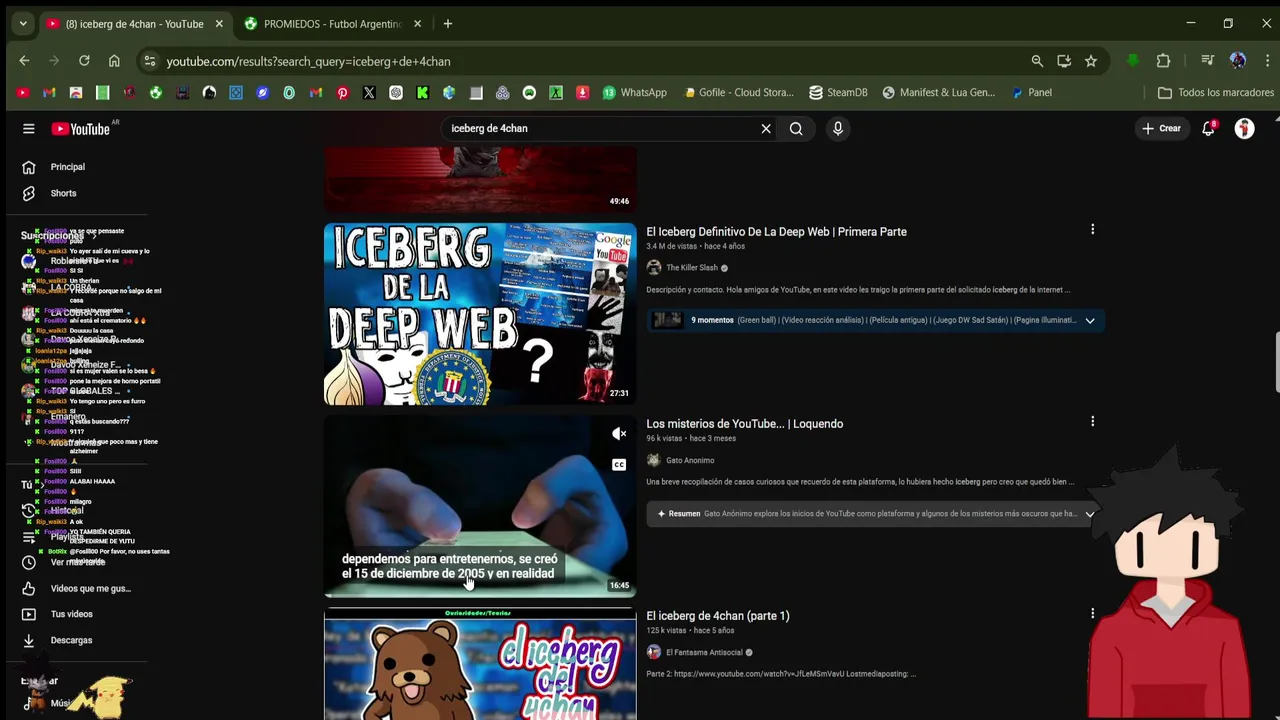Click the YouTube logo
1280x720 pixels.
(x=81, y=128)
